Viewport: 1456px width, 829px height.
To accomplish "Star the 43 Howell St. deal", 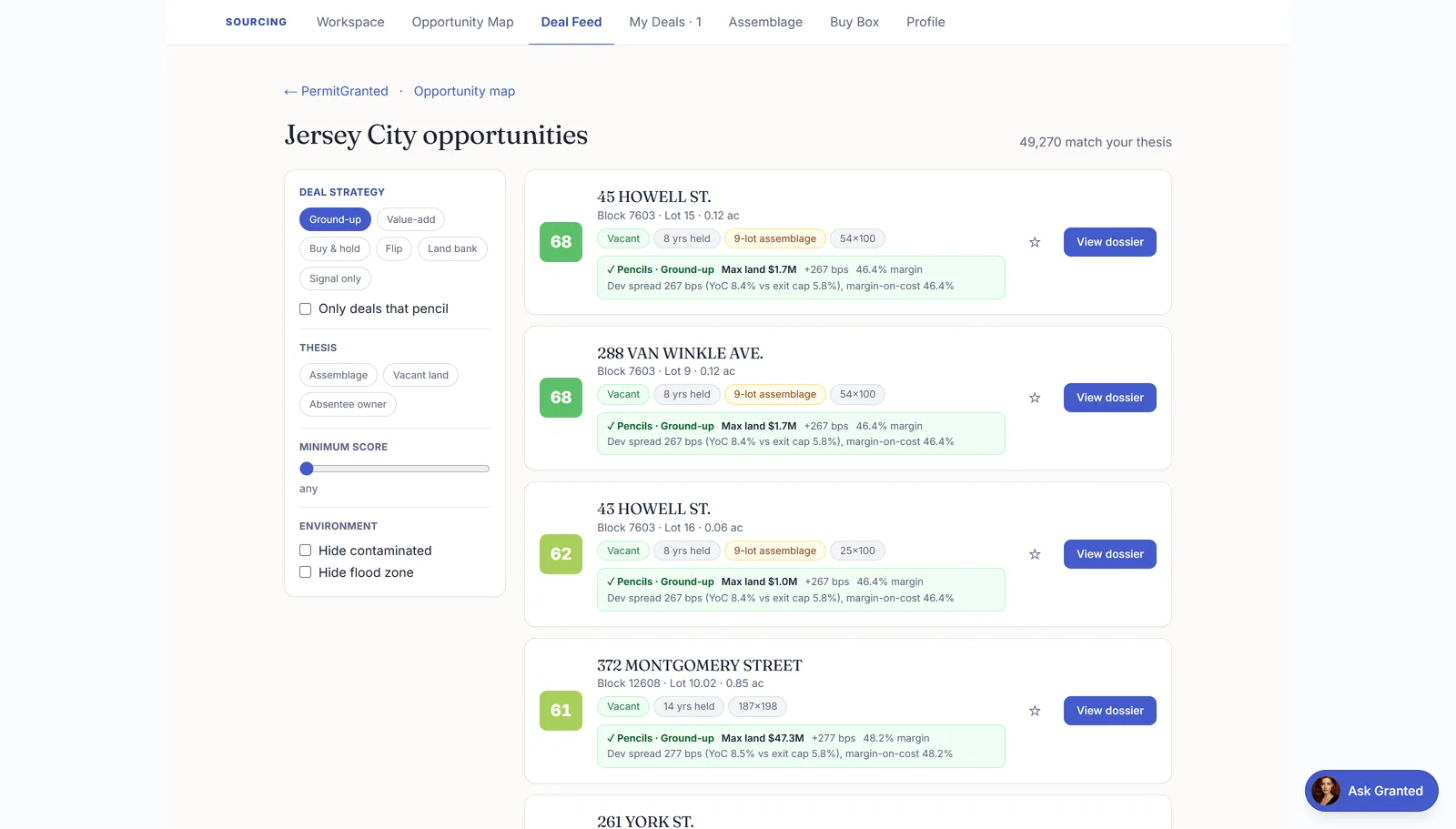I will click(x=1035, y=554).
